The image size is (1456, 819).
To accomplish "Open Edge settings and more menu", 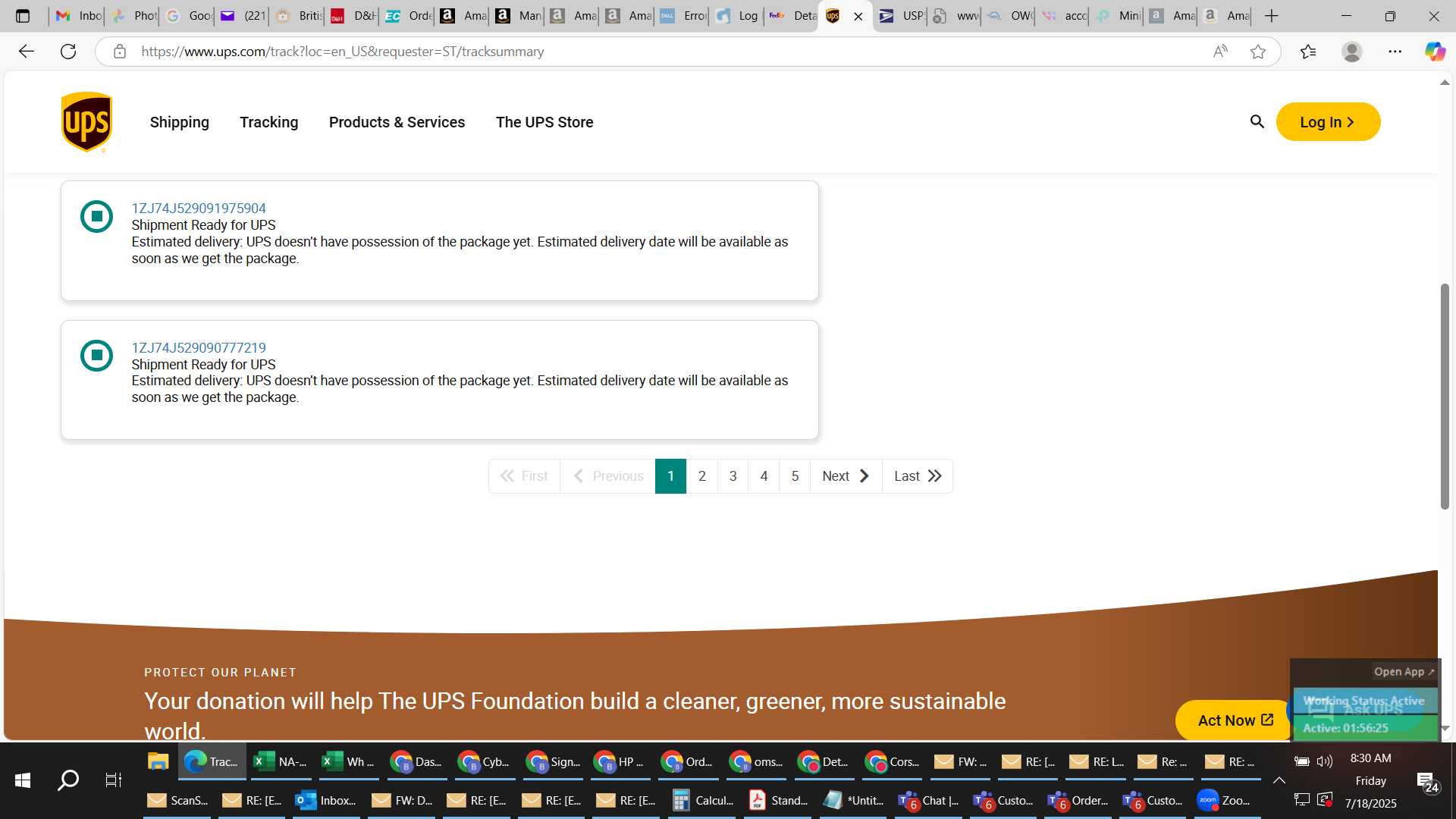I will tap(1395, 52).
